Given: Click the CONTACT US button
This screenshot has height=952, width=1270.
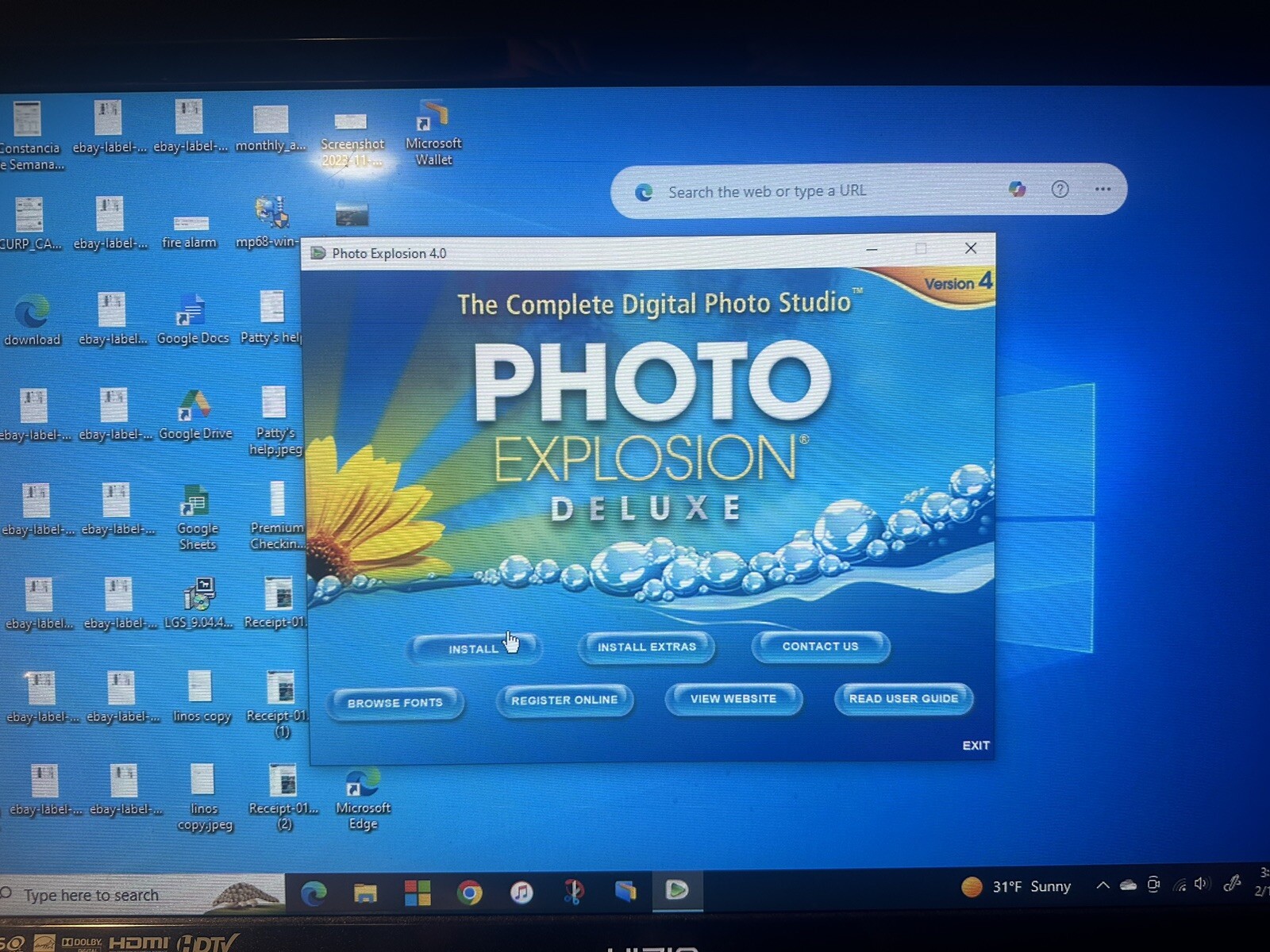Looking at the screenshot, I should [820, 646].
